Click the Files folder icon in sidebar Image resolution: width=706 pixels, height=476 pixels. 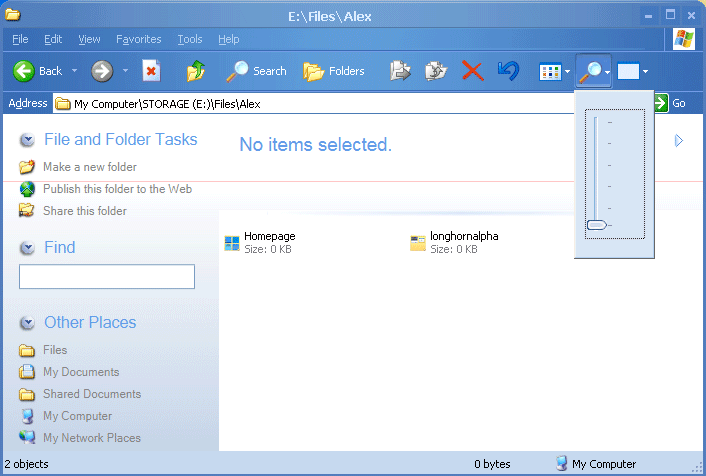pos(27,350)
